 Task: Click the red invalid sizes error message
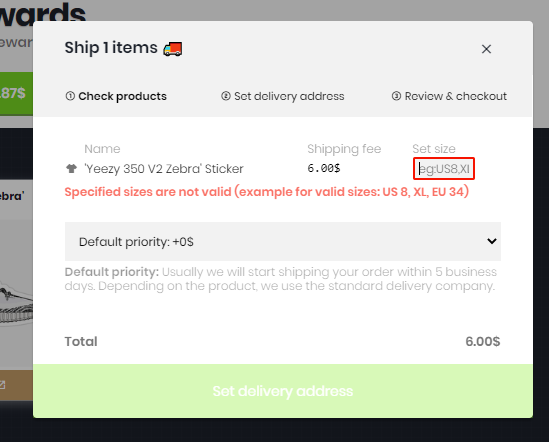[x=266, y=192]
